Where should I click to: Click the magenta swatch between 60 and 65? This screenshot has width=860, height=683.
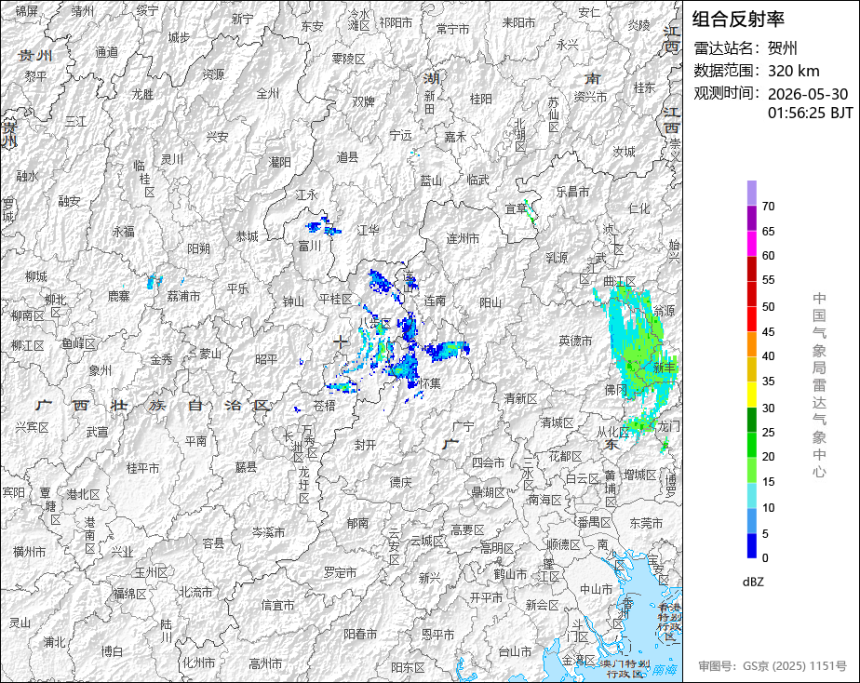tap(751, 243)
